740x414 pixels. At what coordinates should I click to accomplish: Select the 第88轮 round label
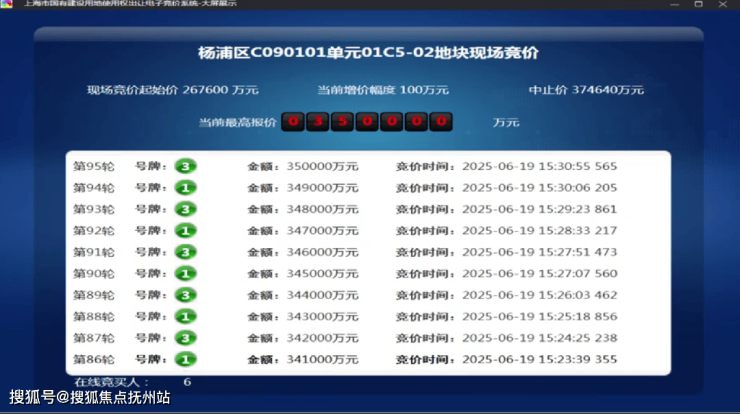pyautogui.click(x=94, y=316)
